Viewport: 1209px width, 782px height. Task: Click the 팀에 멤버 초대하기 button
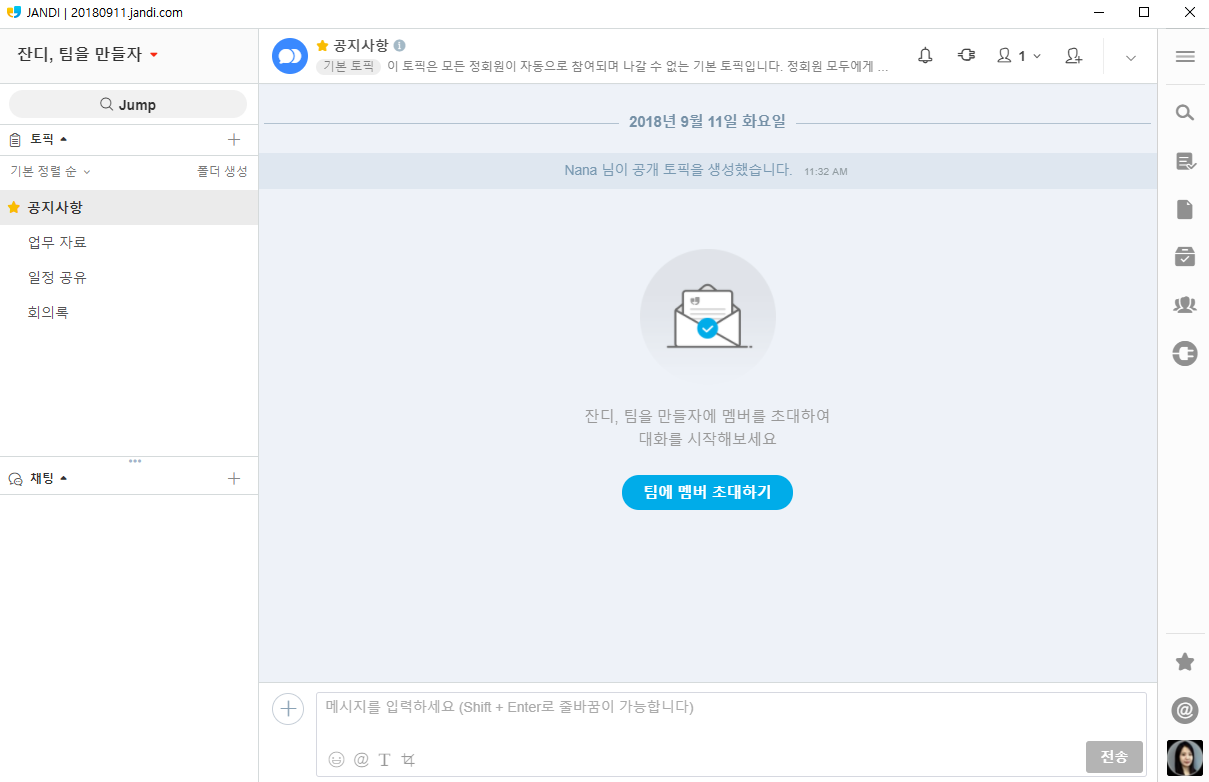(707, 493)
